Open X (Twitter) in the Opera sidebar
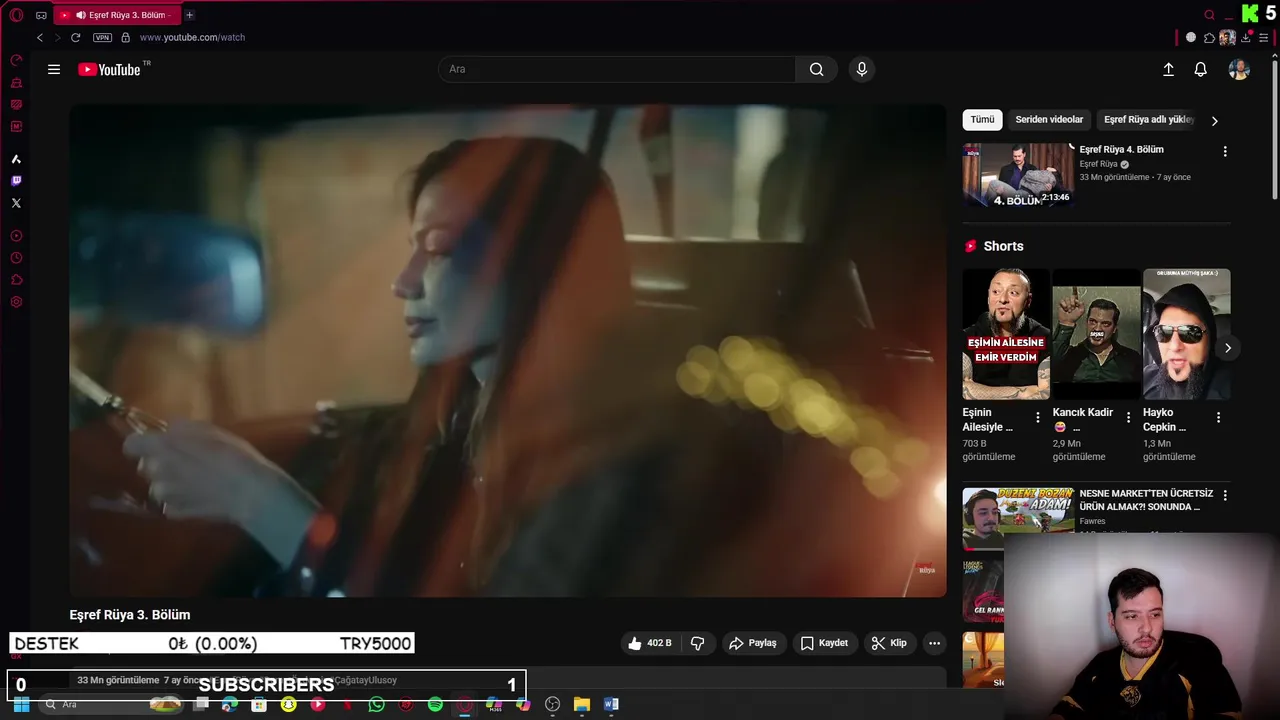The image size is (1280, 720). [x=16, y=203]
